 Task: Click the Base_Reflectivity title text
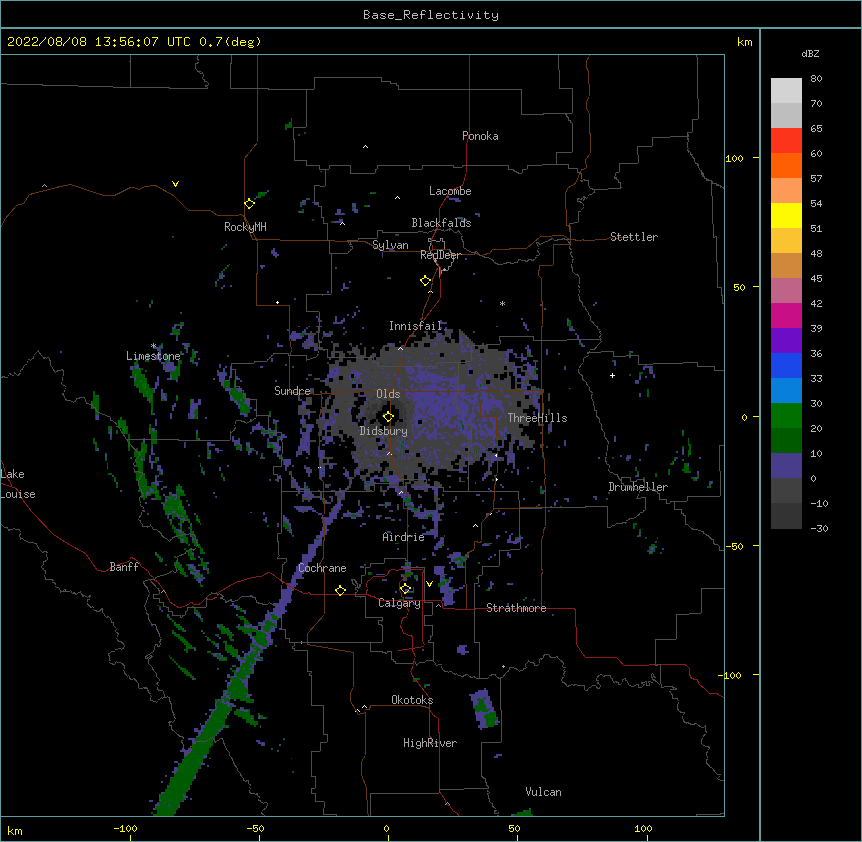pyautogui.click(x=431, y=15)
